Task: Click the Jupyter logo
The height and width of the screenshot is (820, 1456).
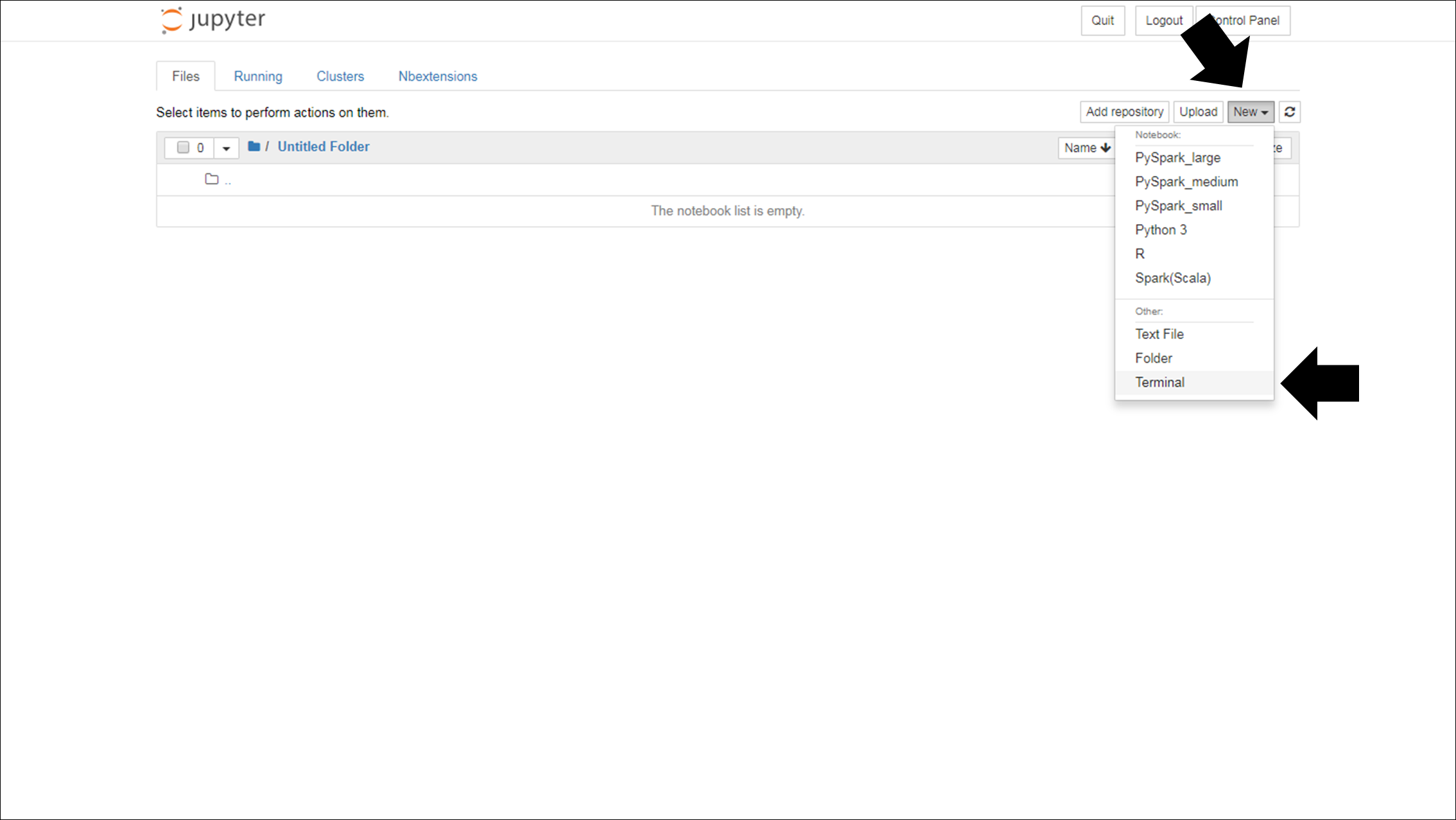Action: [212, 20]
